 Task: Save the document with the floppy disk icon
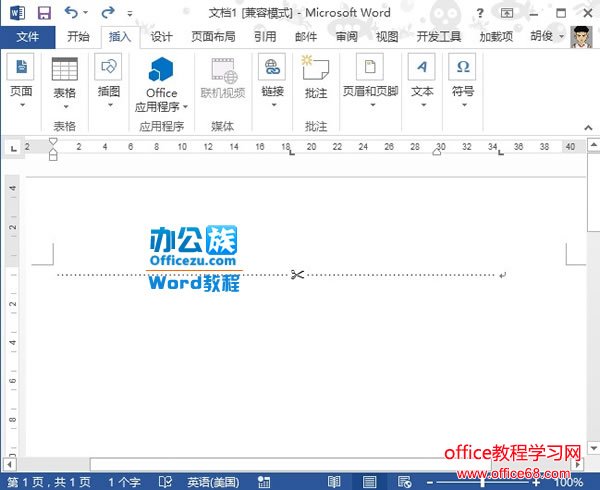click(44, 13)
